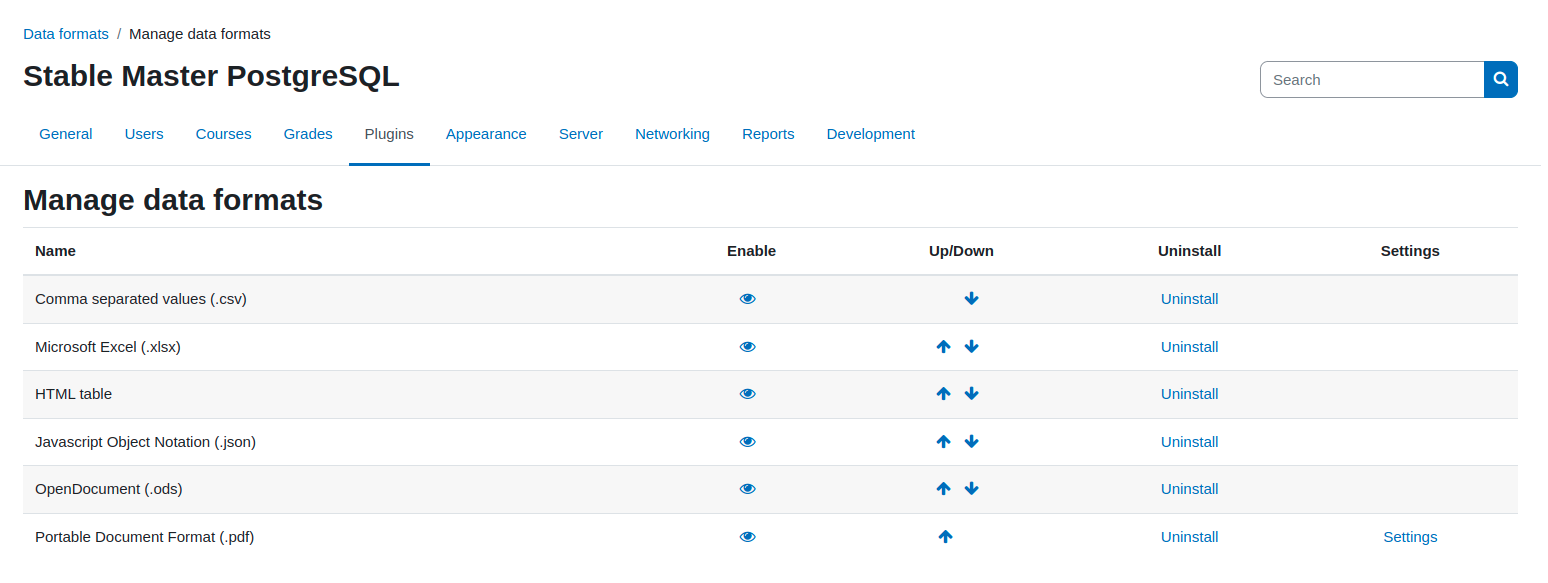Click the 'Settings' column header
This screenshot has height=583, width=1548.
(1410, 251)
